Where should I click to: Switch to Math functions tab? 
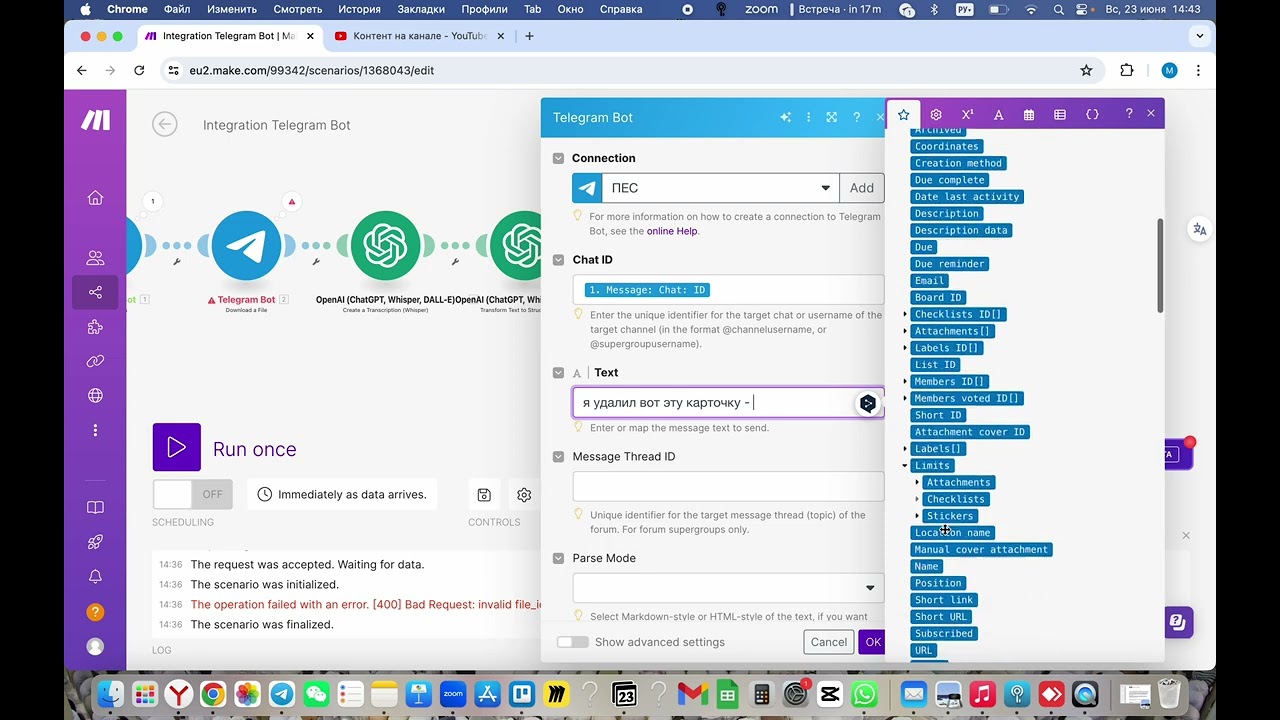pos(967,115)
